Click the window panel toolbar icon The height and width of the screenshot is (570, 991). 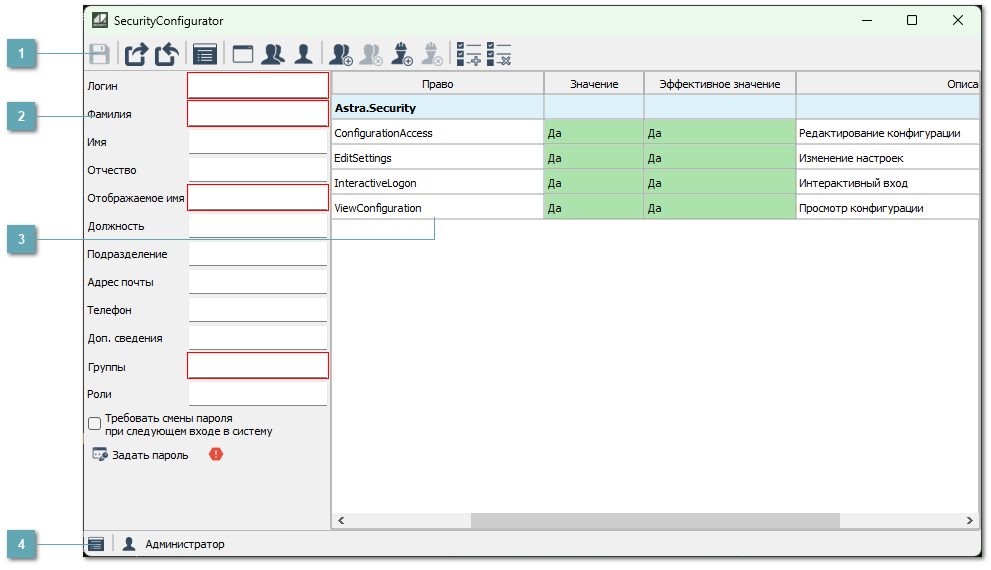click(243, 54)
